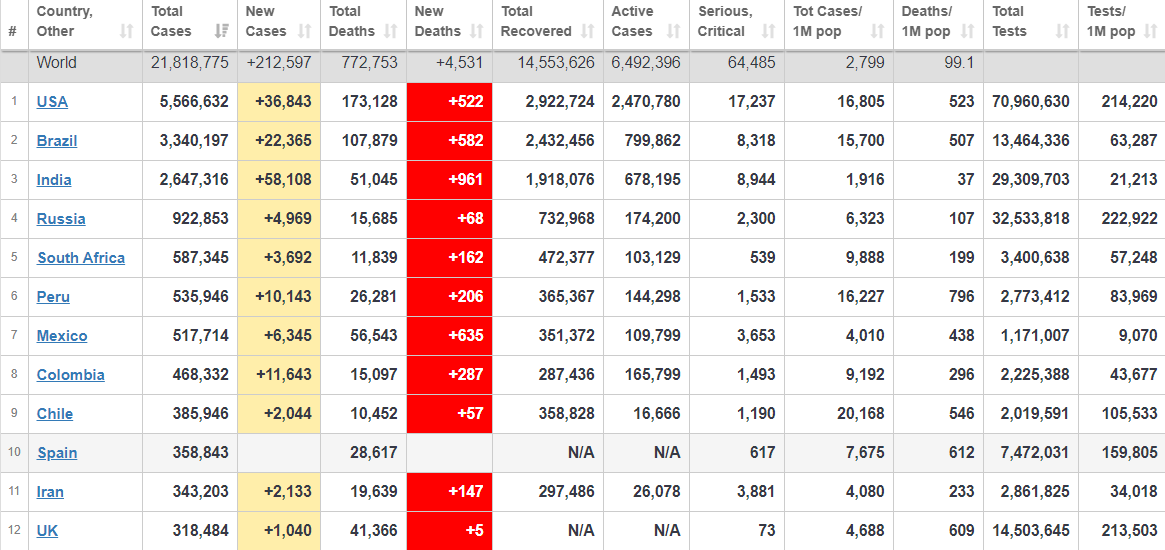
Task: Click Total Deaths column sort arrows
Action: click(x=391, y=31)
